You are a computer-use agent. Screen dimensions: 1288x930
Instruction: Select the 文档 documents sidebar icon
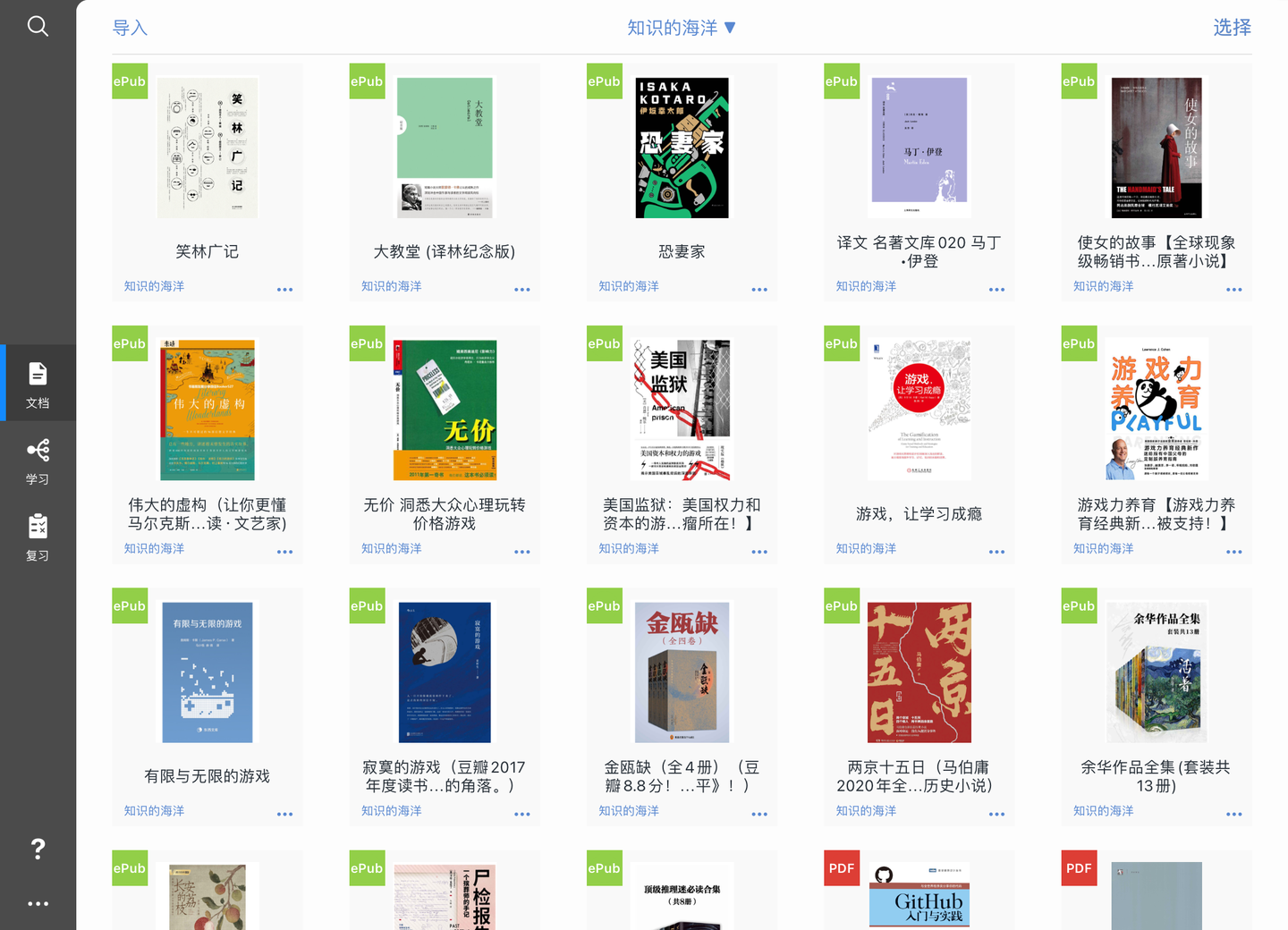pyautogui.click(x=38, y=385)
